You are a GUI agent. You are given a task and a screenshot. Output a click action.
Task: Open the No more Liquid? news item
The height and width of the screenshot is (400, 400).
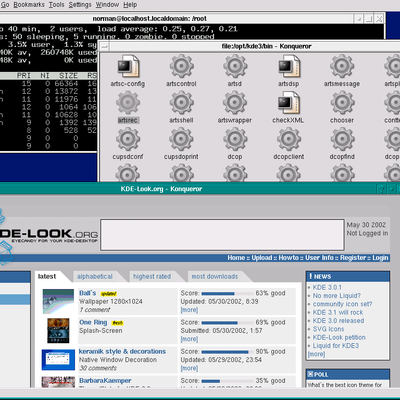click(337, 296)
